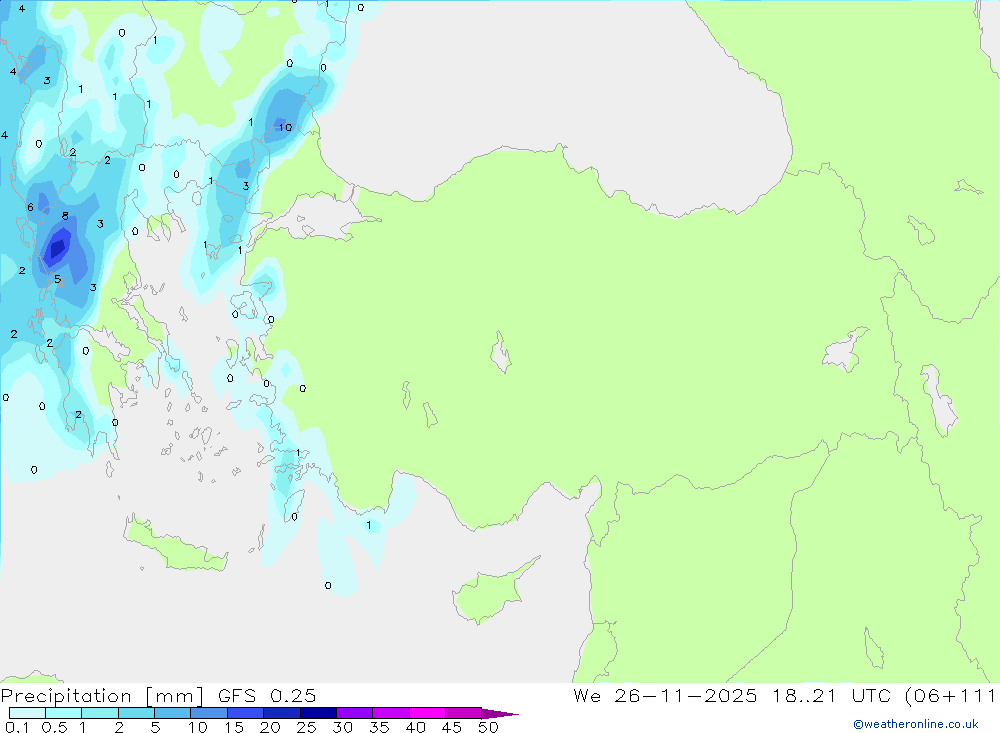Click the '35' label under the legend

(x=379, y=727)
